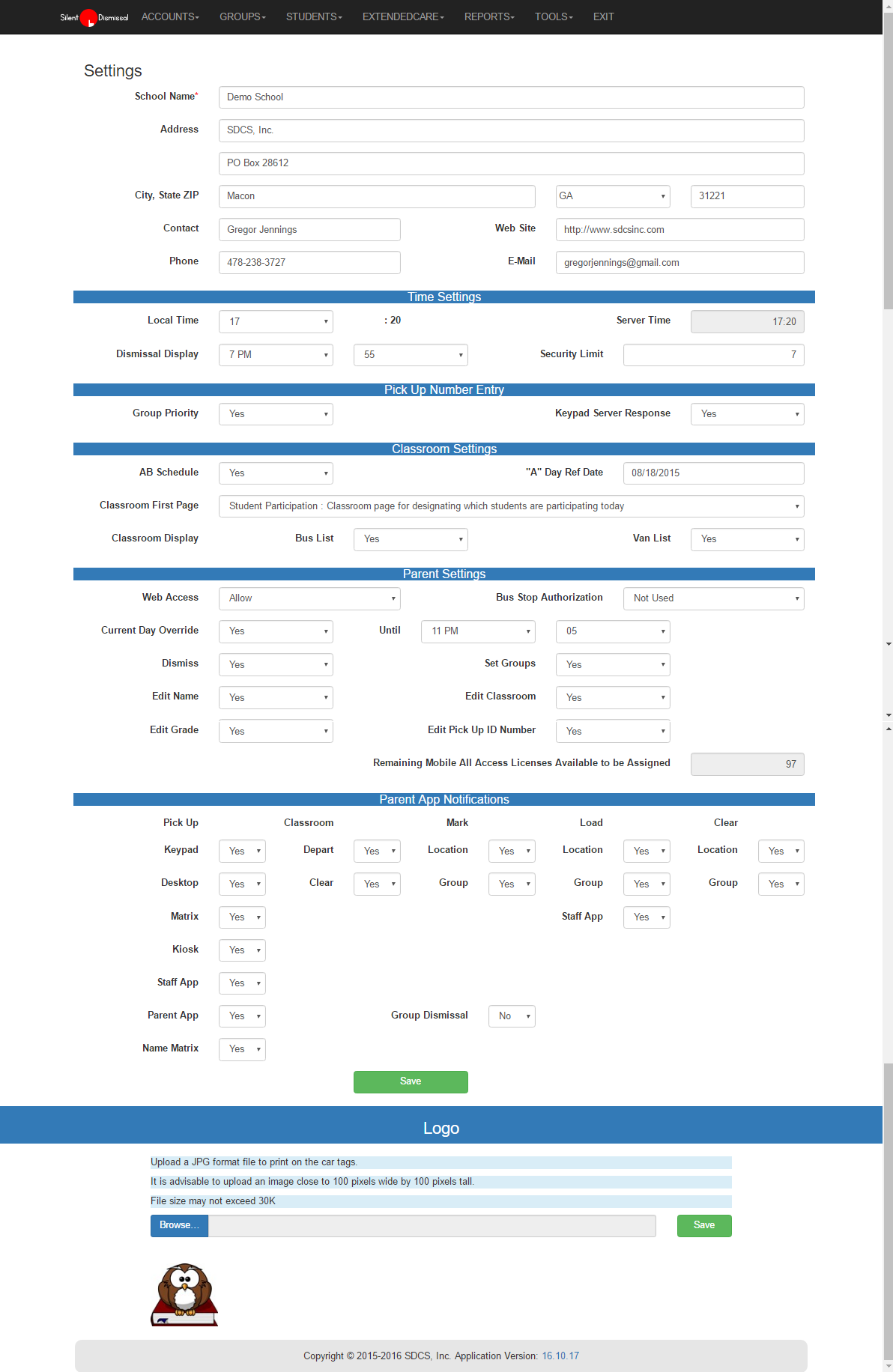Expand the Classroom First Page dropdown
The height and width of the screenshot is (1372, 893).
pos(511,506)
